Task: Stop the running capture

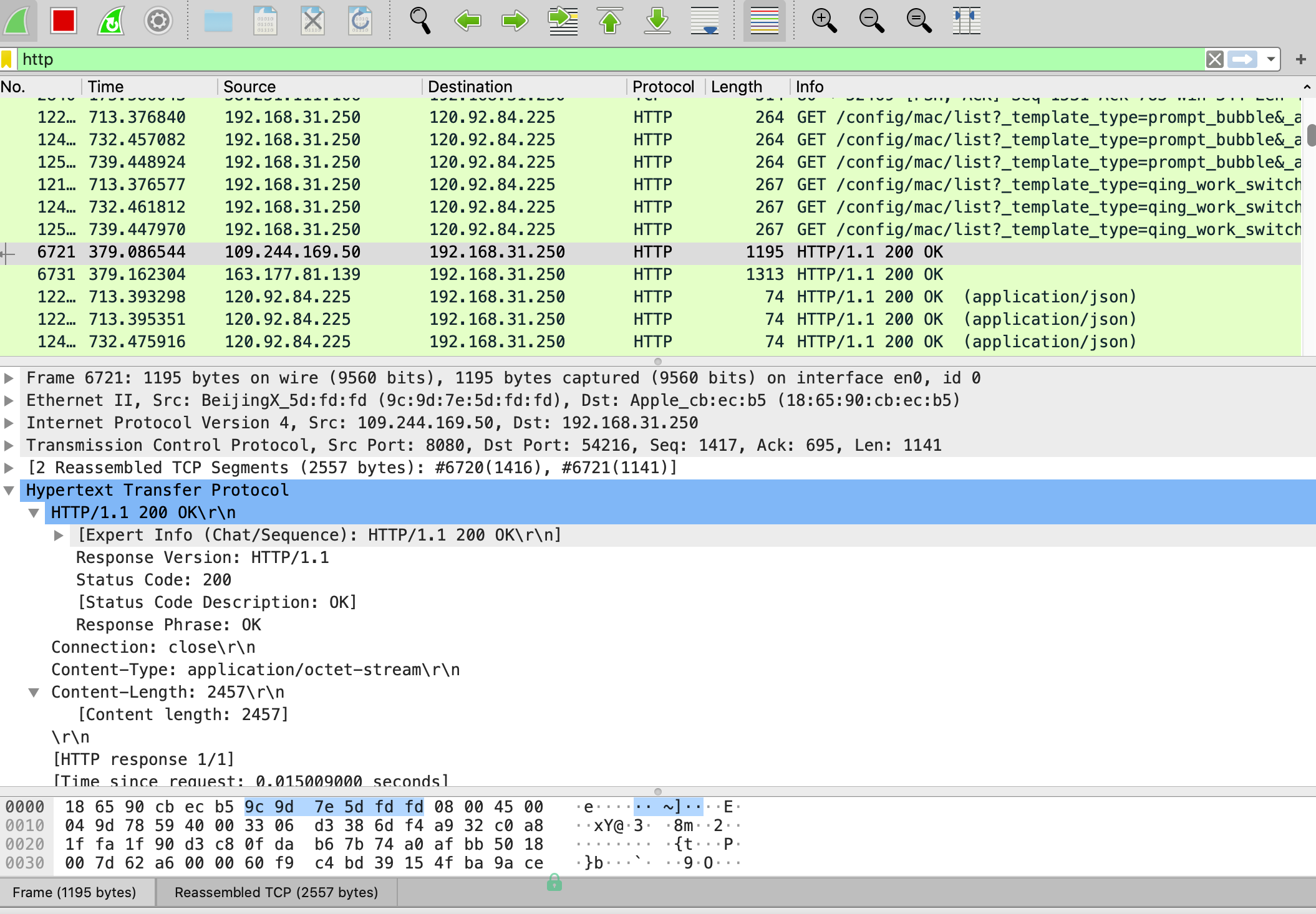Action: coord(62,21)
